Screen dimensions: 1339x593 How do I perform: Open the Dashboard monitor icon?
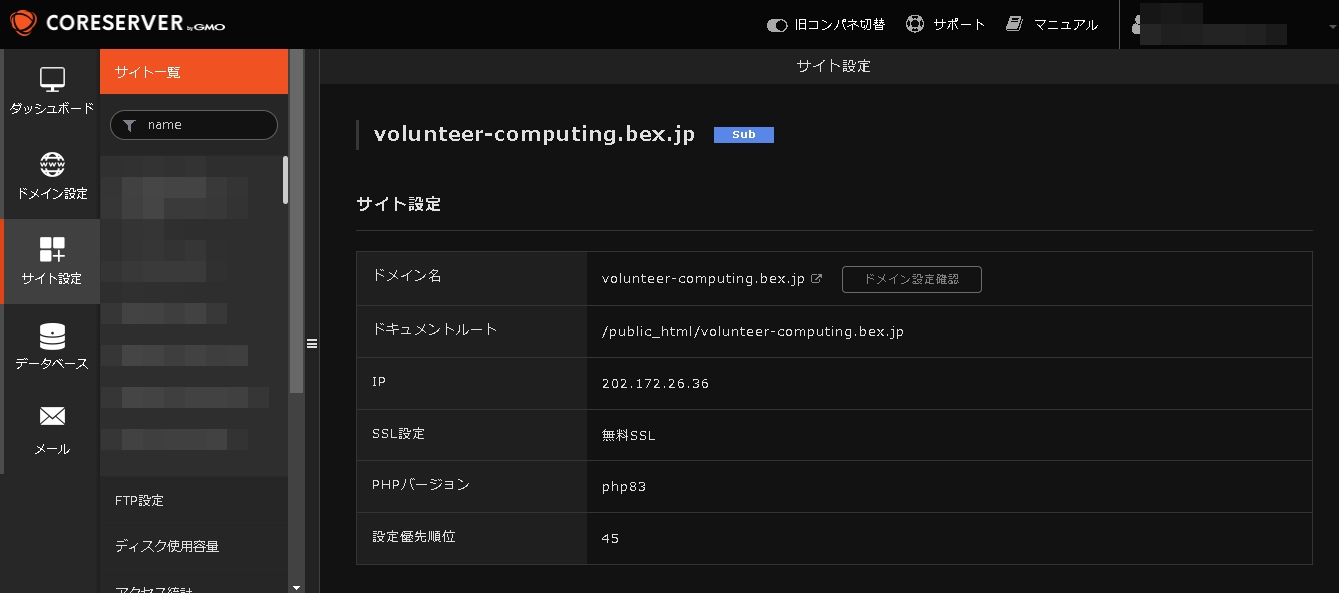[x=52, y=79]
